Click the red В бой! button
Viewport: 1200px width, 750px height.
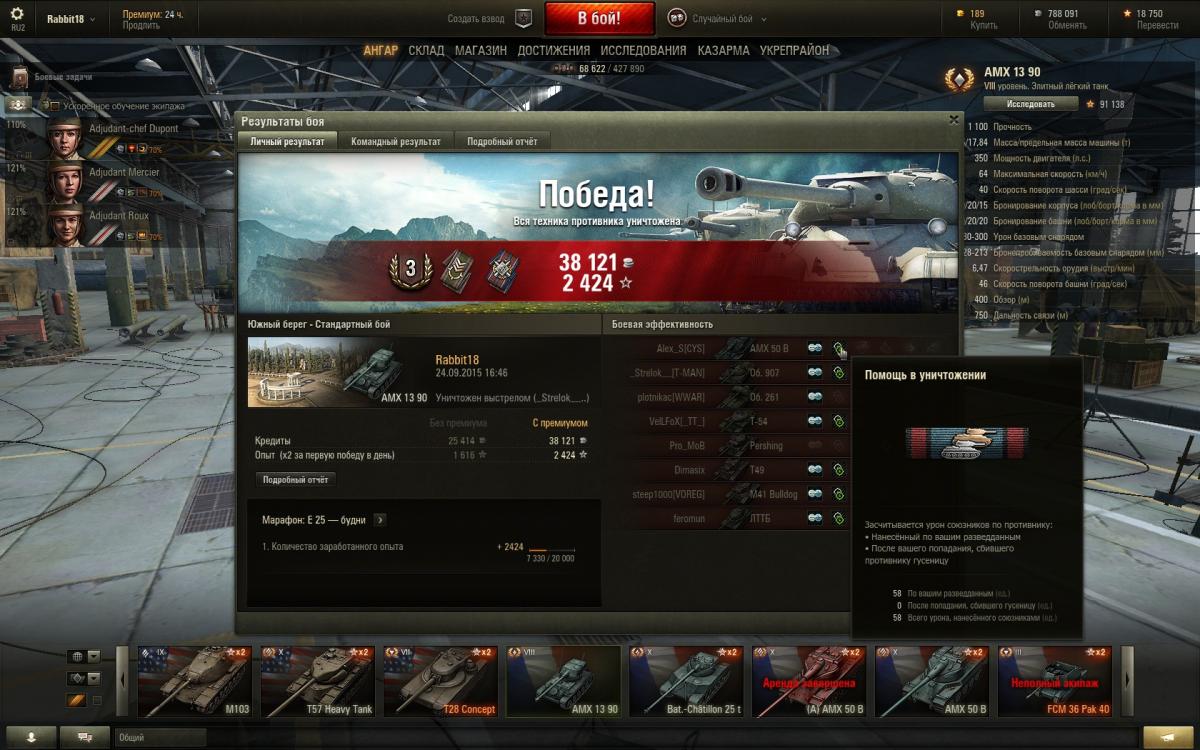600,19
